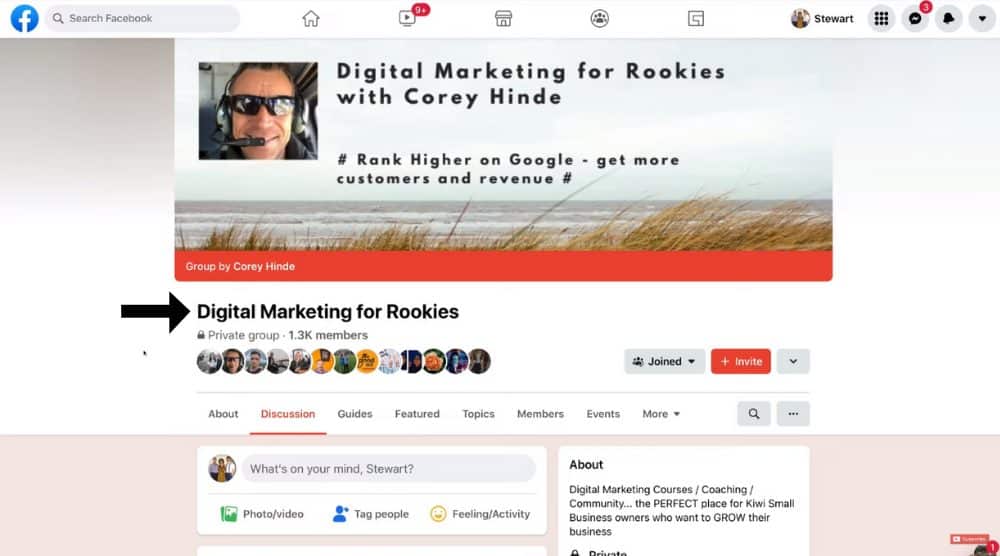The width and height of the screenshot is (1000, 556).
Task: Expand the chevron button next to Invite
Action: tap(793, 362)
